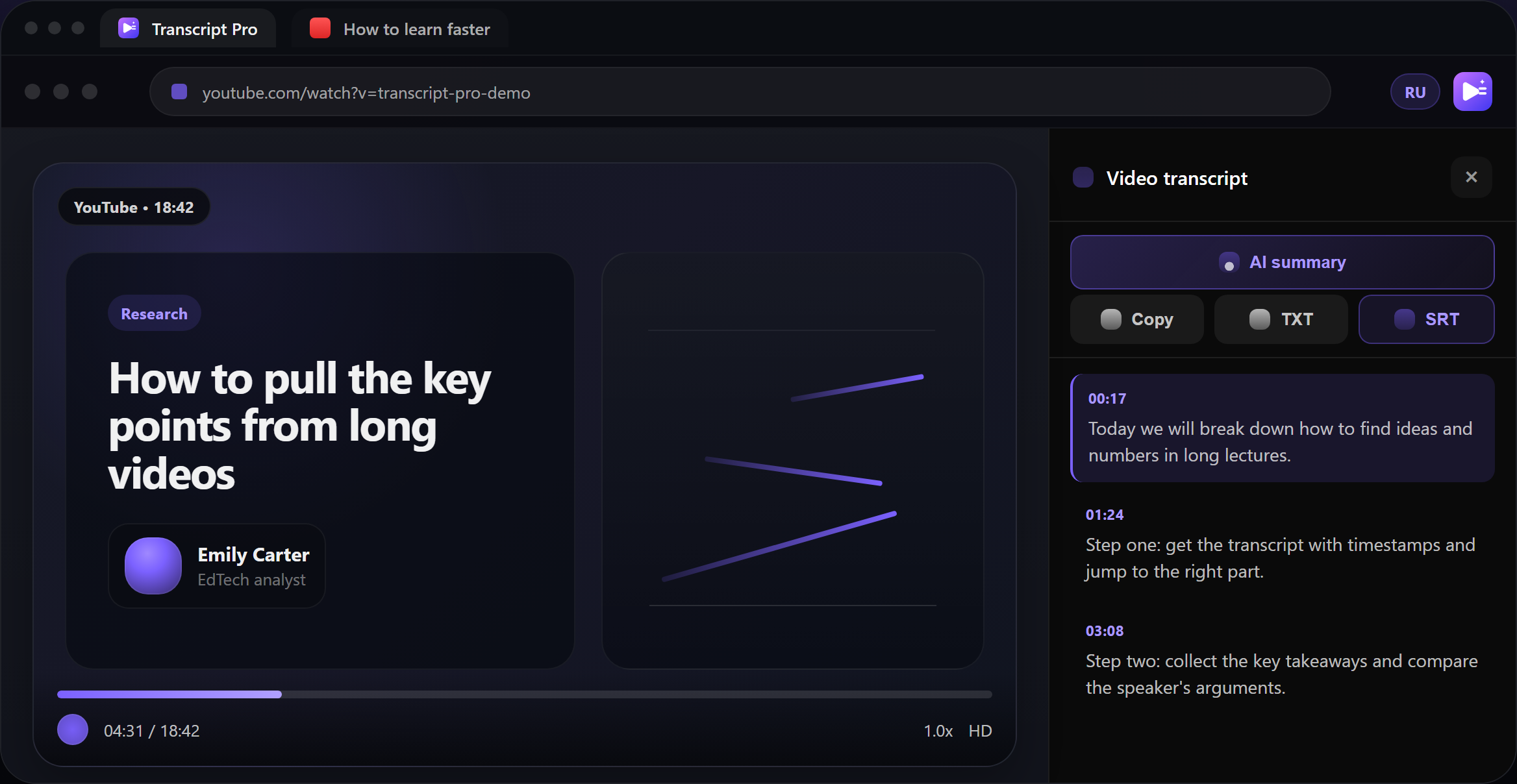Click the TXT format icon

(1259, 319)
